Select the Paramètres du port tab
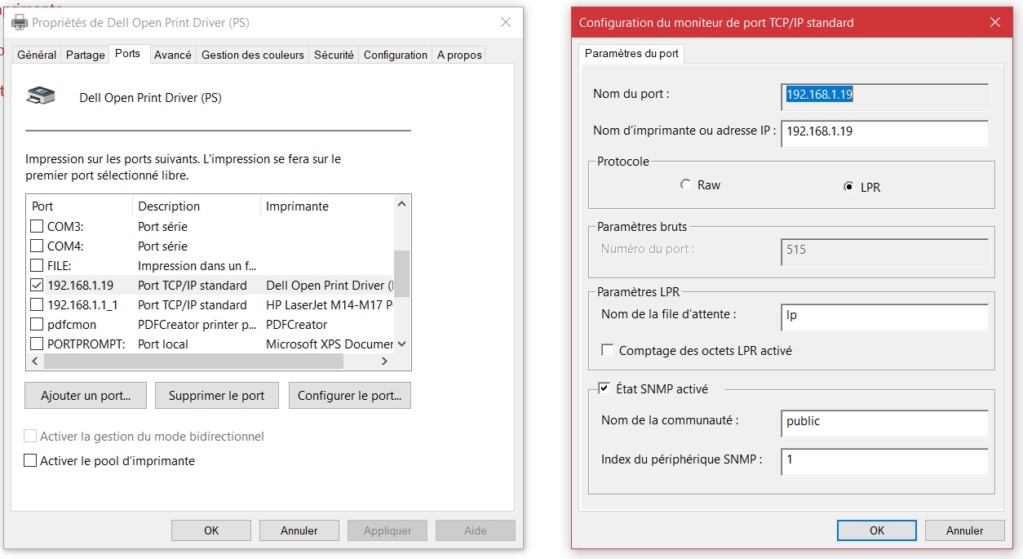Viewport: 1023px width, 559px height. pyautogui.click(x=632, y=53)
